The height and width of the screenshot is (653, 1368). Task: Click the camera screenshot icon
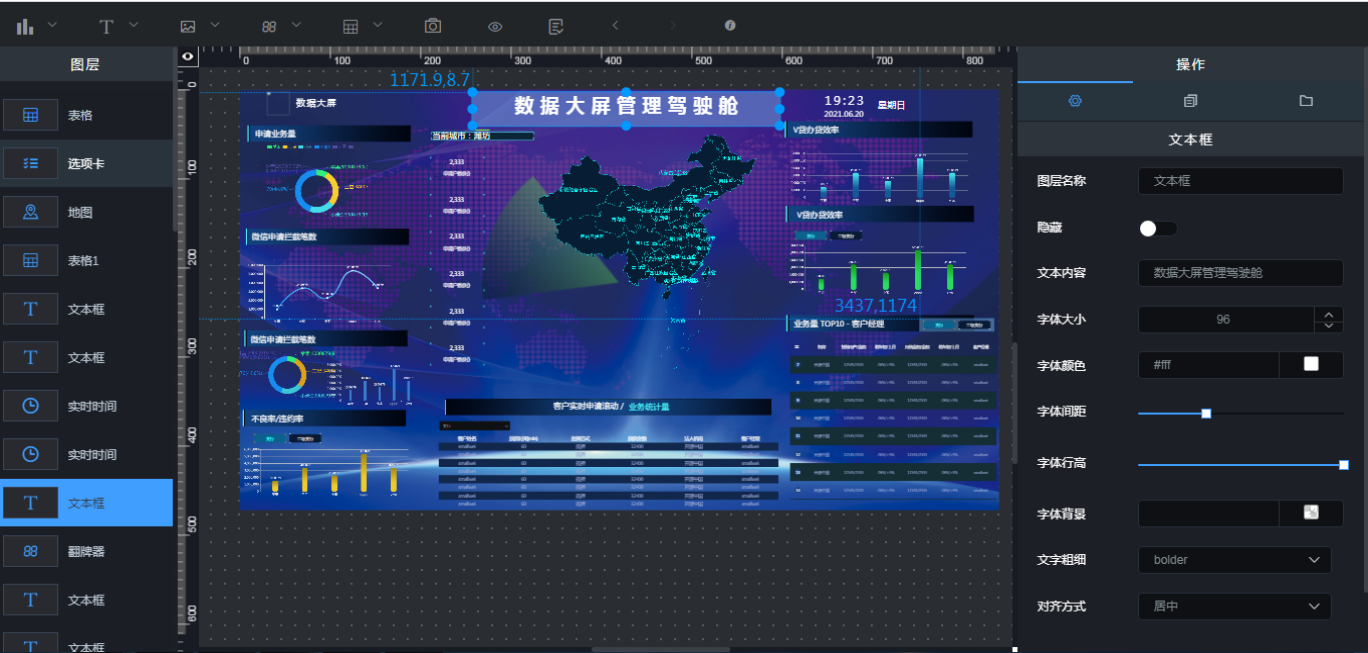coord(432,26)
